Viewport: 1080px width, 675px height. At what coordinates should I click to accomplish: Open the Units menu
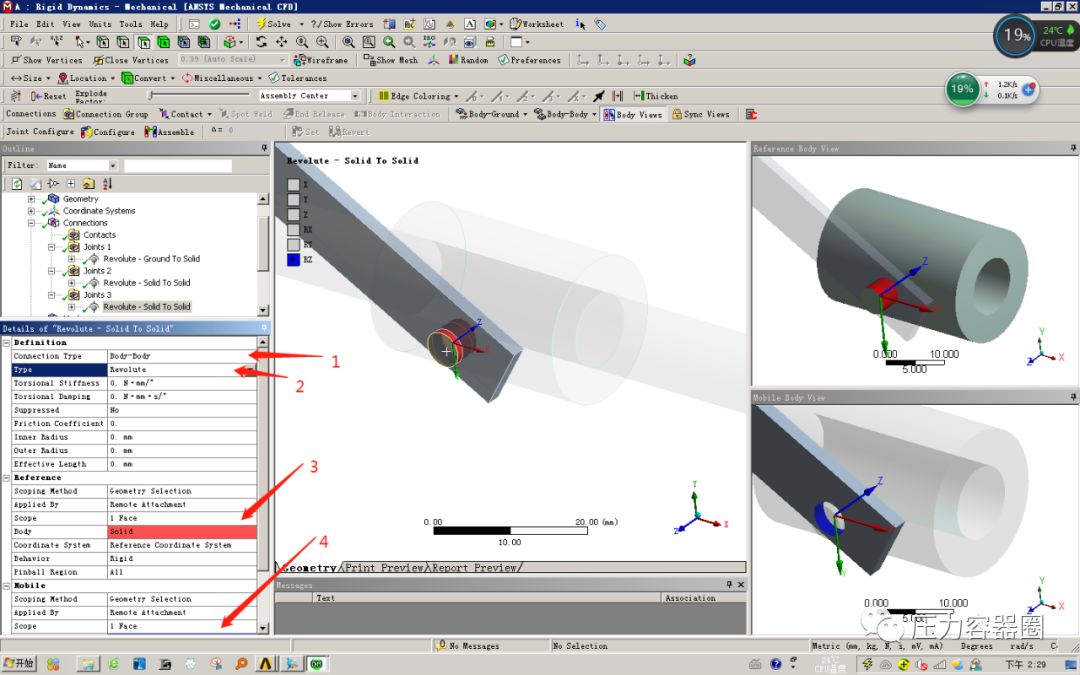[100, 23]
